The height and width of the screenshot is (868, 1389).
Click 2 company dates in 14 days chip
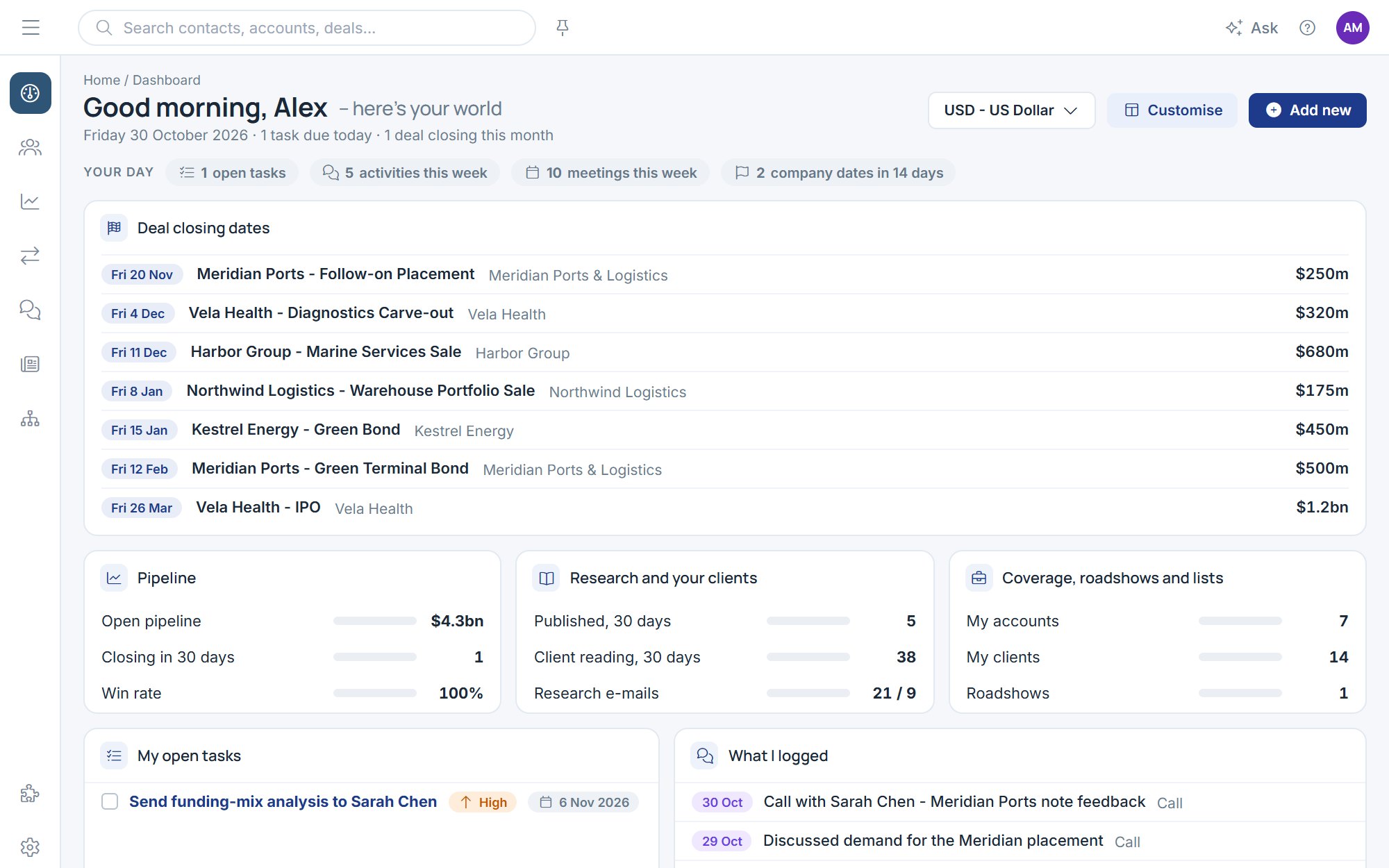pos(838,172)
